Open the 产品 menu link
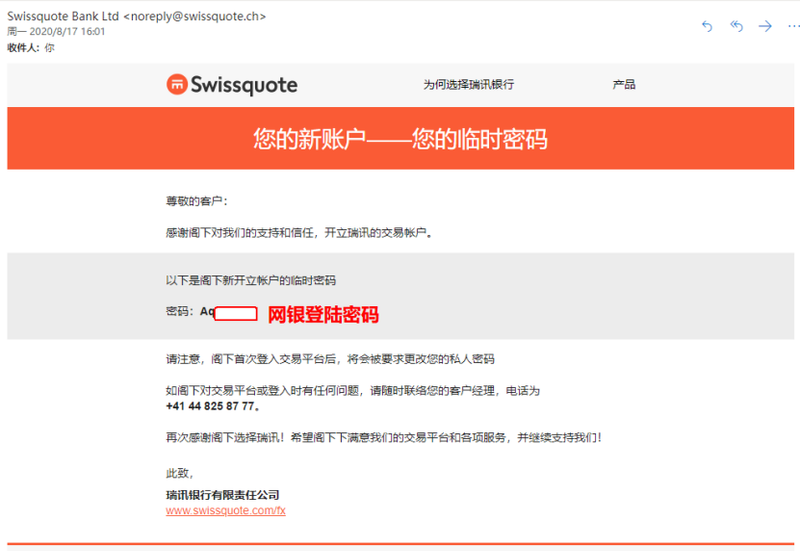 tap(623, 85)
